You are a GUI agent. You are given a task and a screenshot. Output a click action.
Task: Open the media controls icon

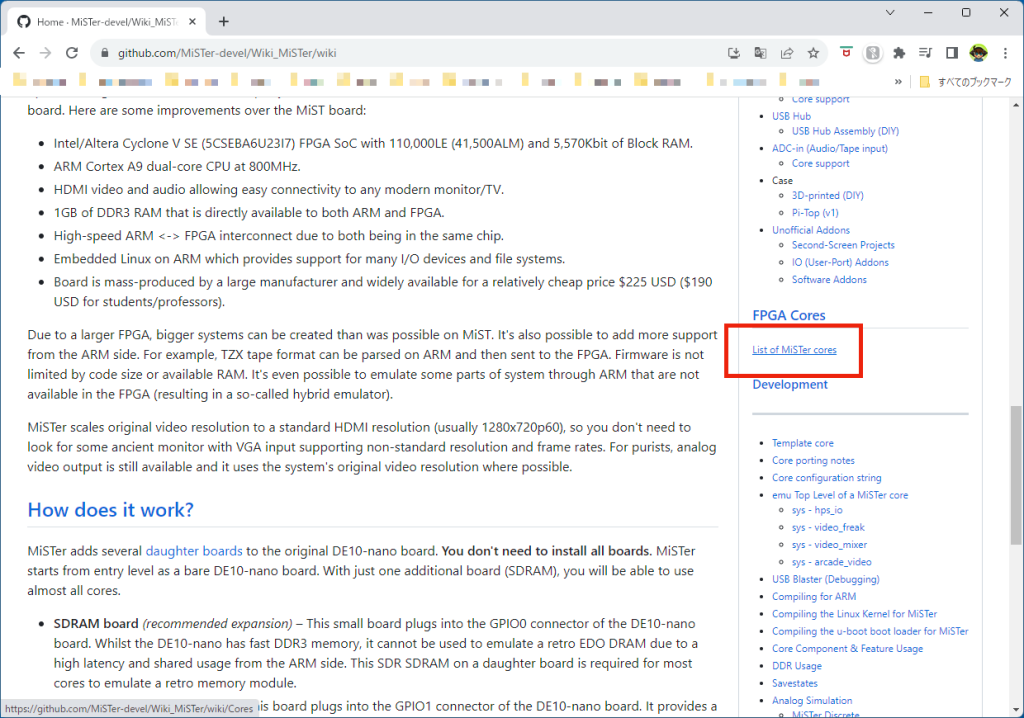coord(925,53)
